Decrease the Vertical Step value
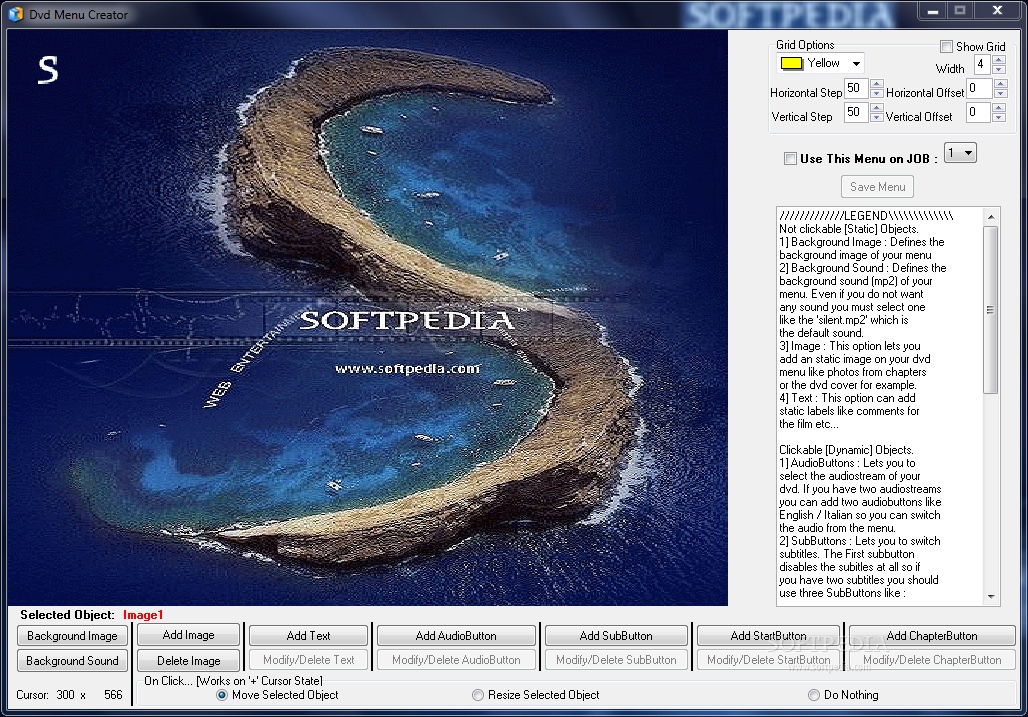 [x=877, y=117]
